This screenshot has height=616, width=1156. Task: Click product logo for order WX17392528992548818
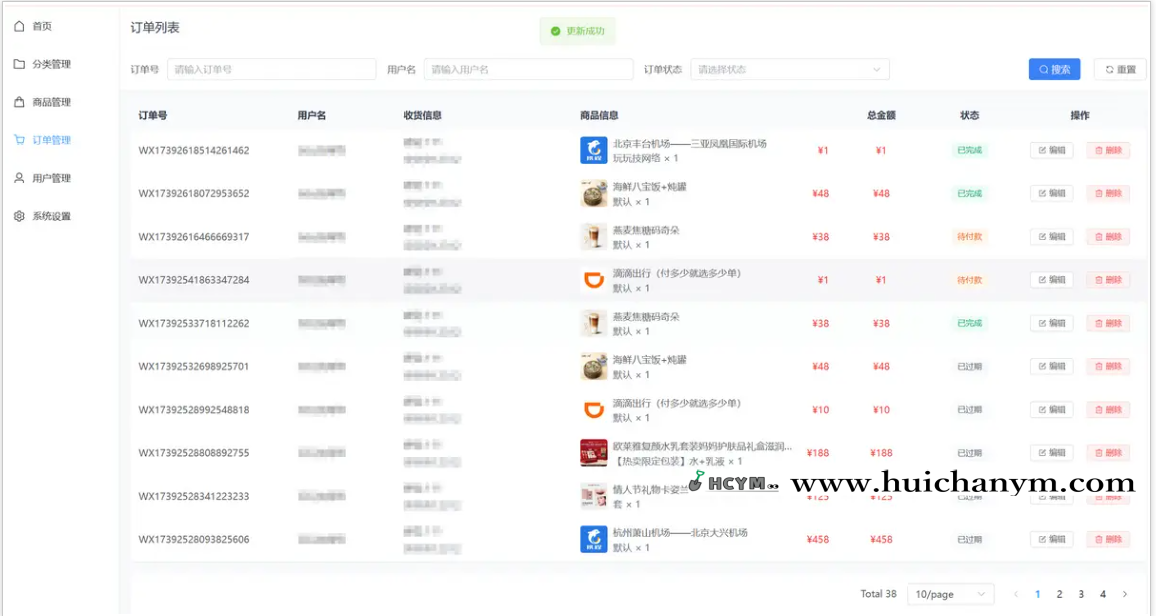pos(593,410)
